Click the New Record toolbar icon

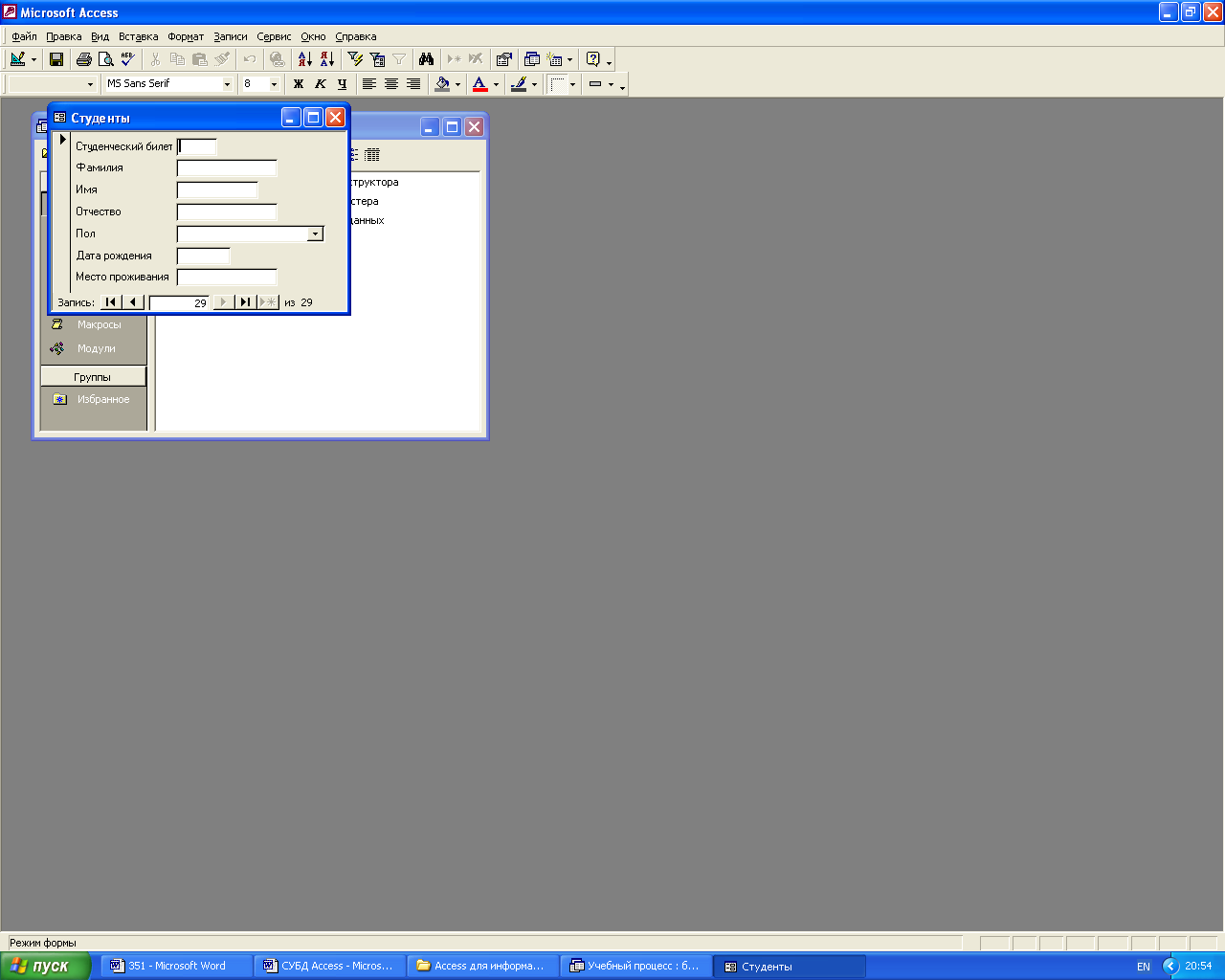pyautogui.click(x=455, y=59)
